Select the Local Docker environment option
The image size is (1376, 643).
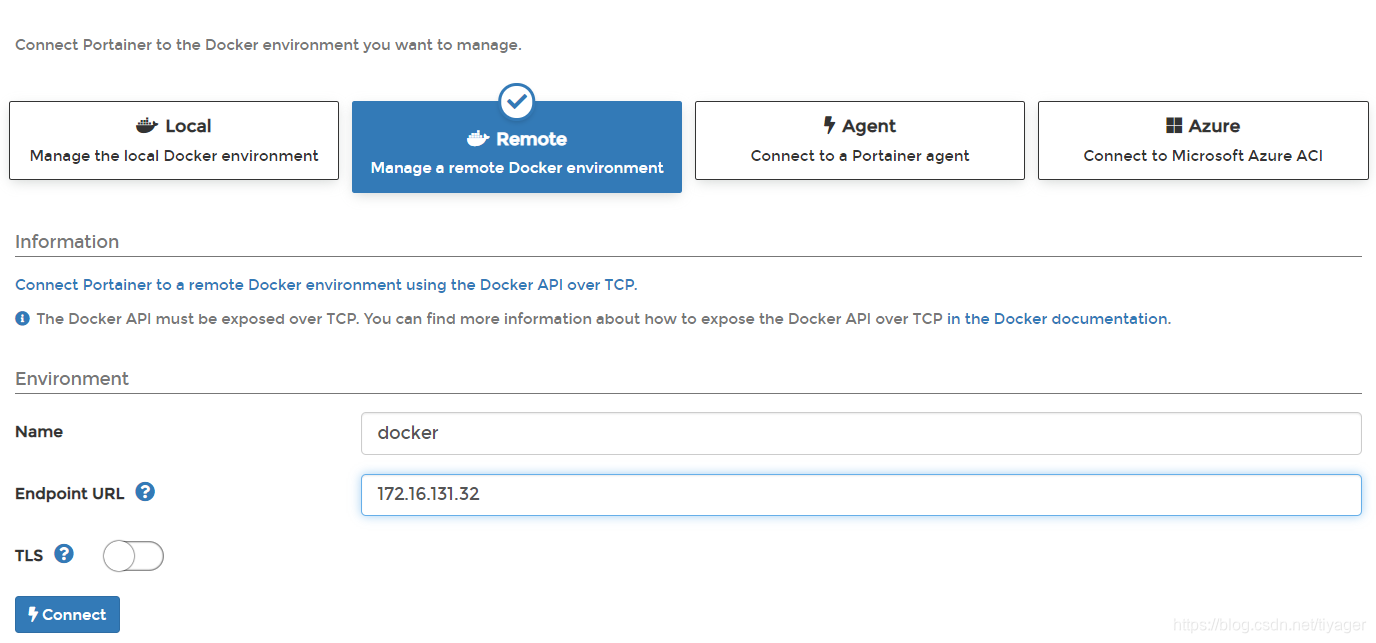[x=174, y=140]
